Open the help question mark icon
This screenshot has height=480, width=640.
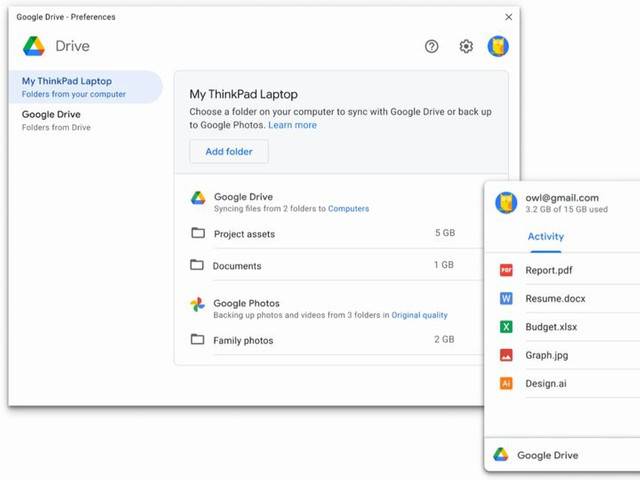(x=431, y=47)
